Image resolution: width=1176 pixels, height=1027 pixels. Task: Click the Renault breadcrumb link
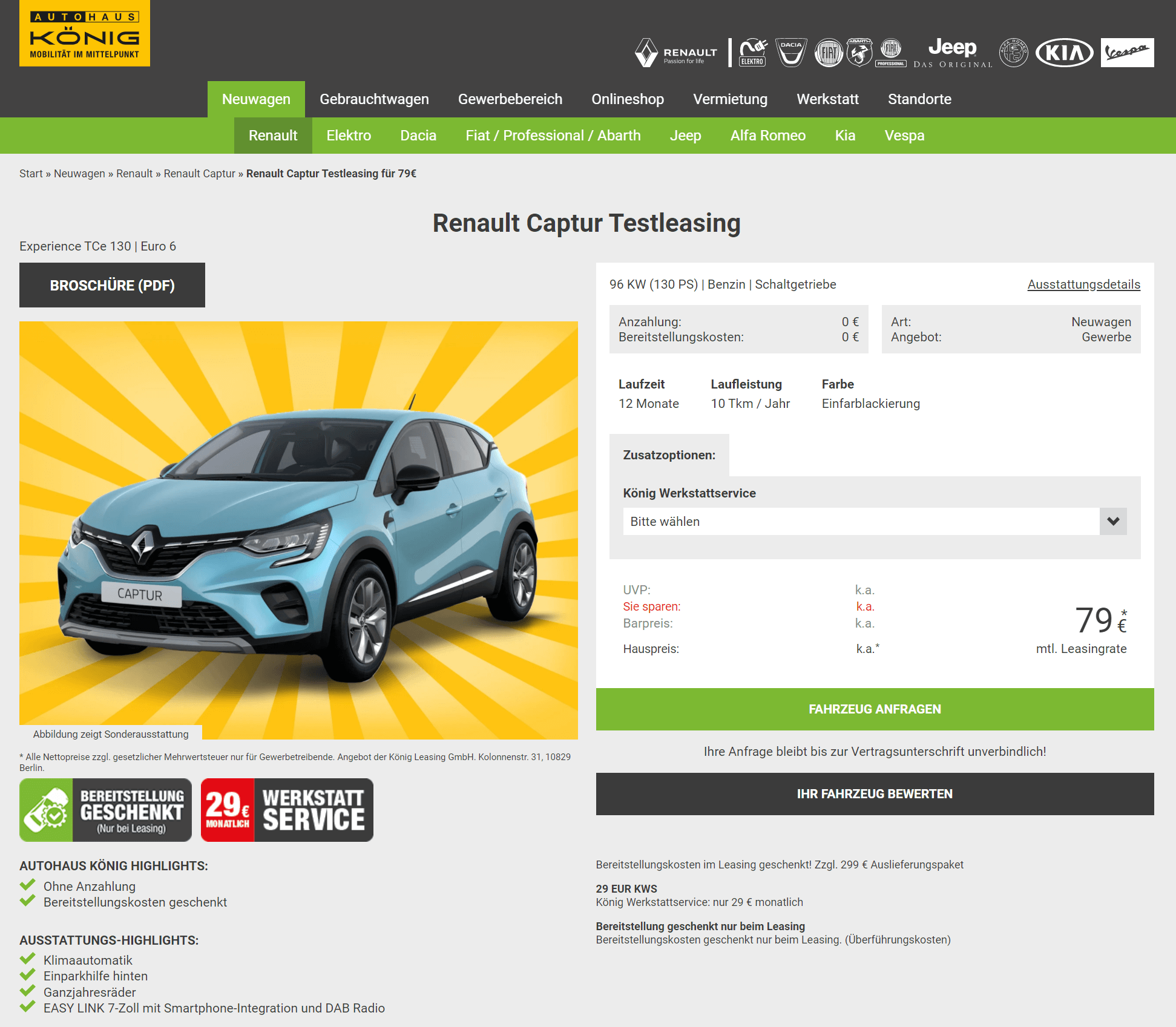click(x=134, y=174)
